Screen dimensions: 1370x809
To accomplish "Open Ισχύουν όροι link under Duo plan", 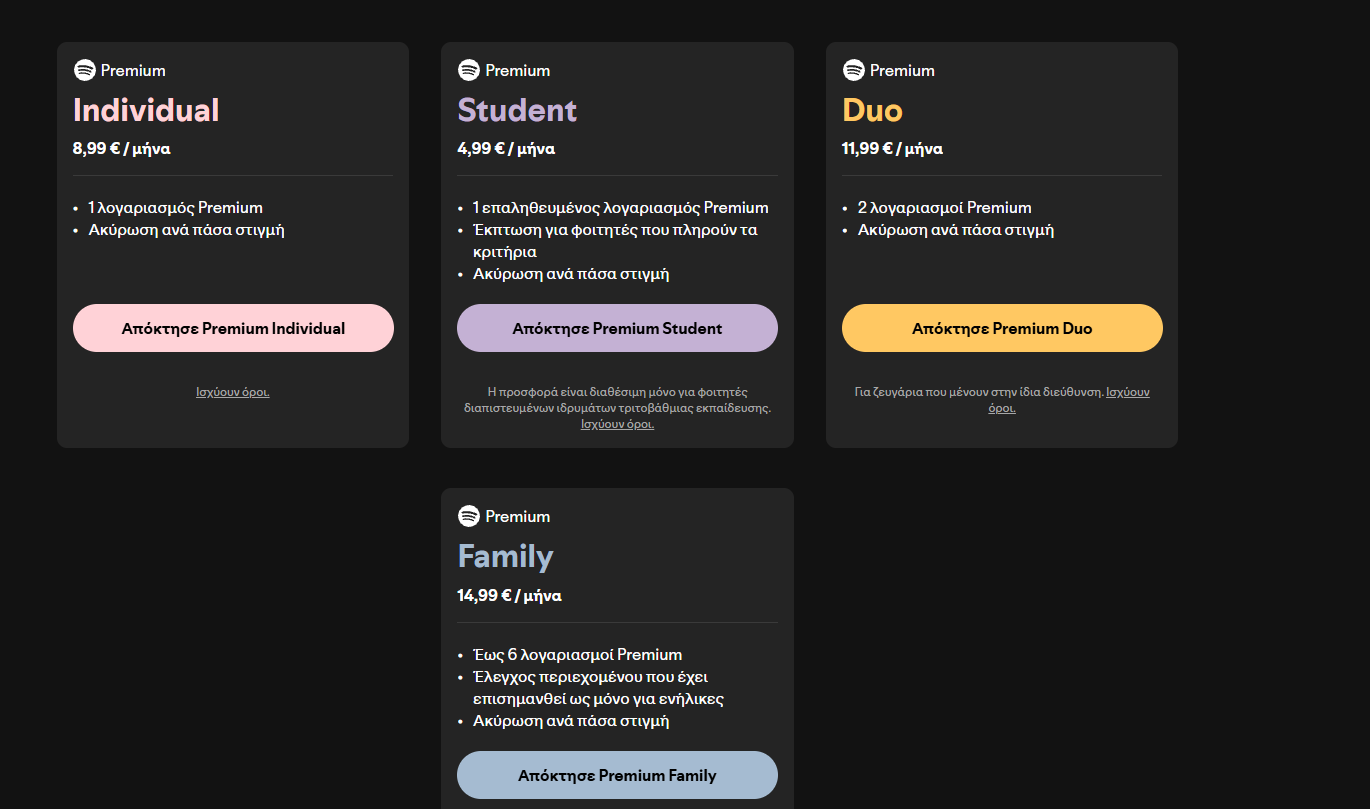I will click(1127, 392).
